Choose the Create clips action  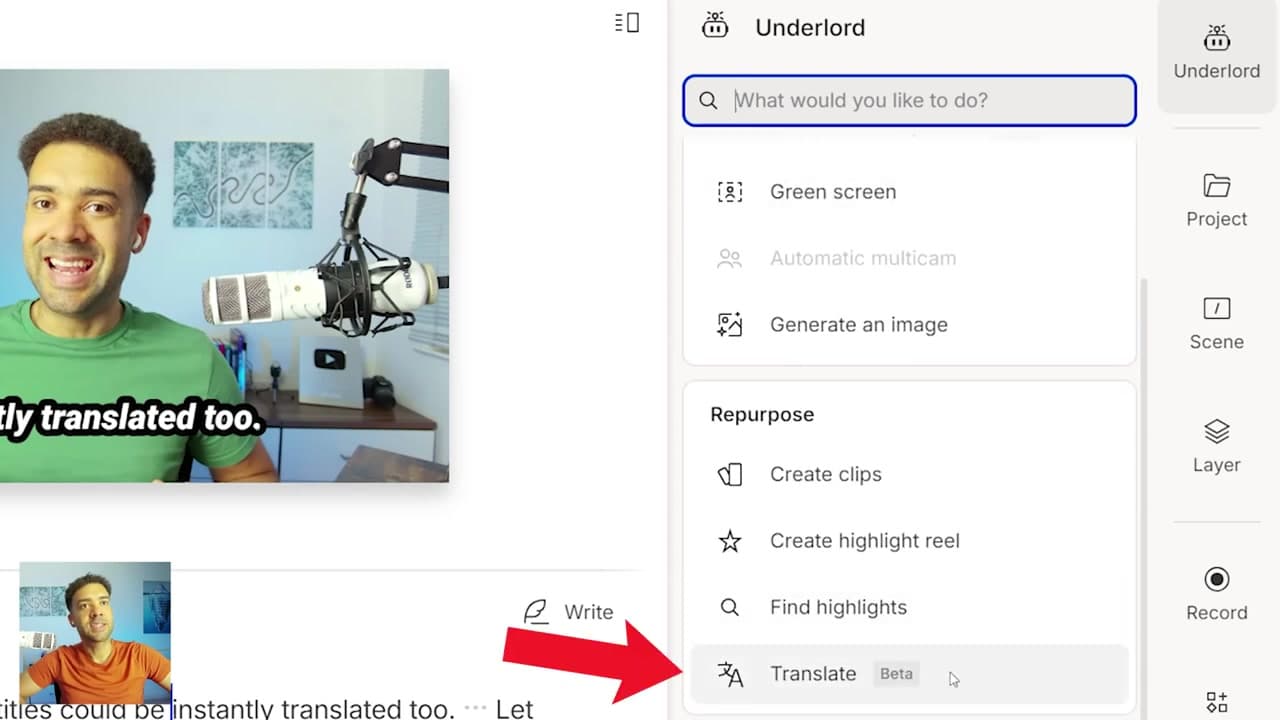(909, 475)
